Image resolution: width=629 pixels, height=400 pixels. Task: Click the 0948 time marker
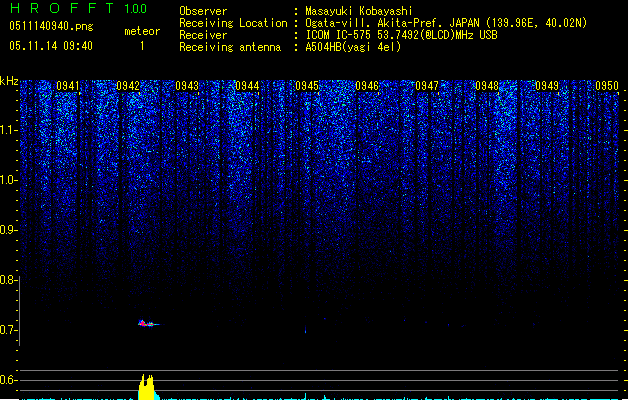(487, 86)
